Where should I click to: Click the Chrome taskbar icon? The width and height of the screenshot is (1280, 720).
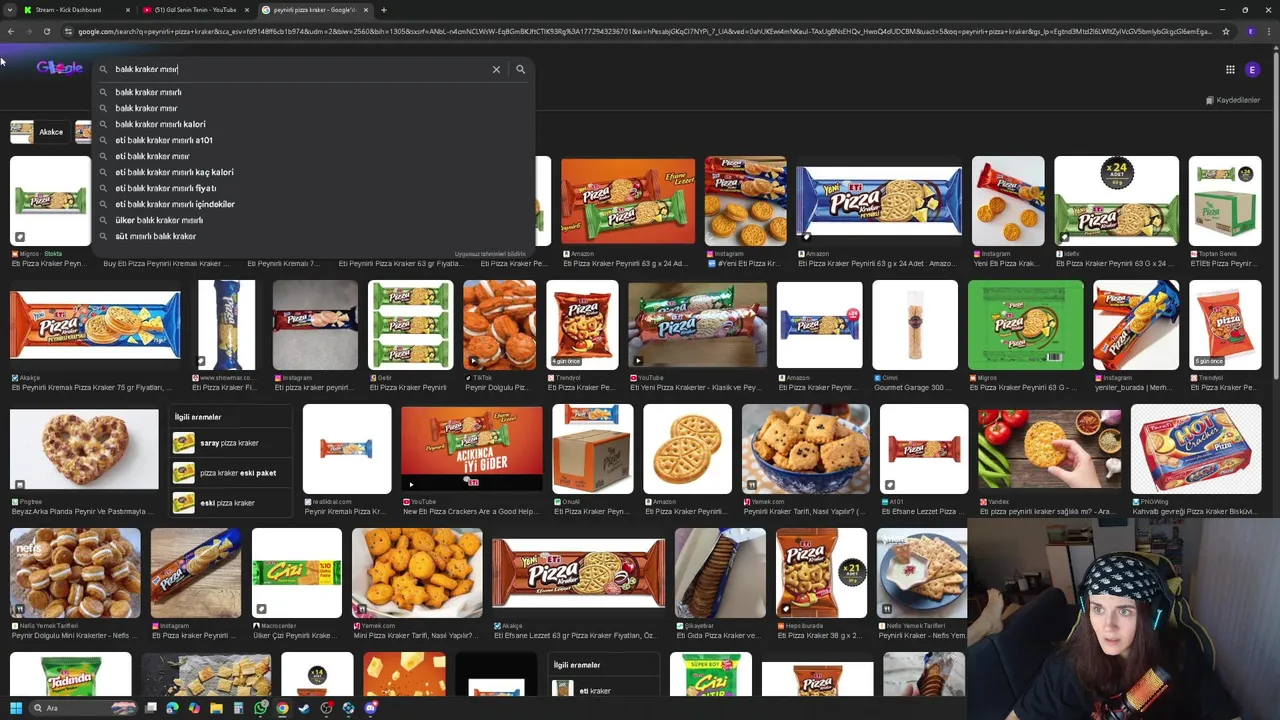pos(282,708)
